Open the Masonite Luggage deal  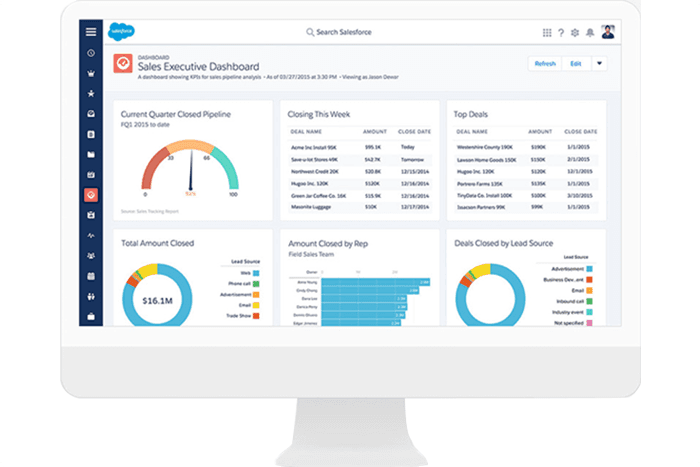311,207
